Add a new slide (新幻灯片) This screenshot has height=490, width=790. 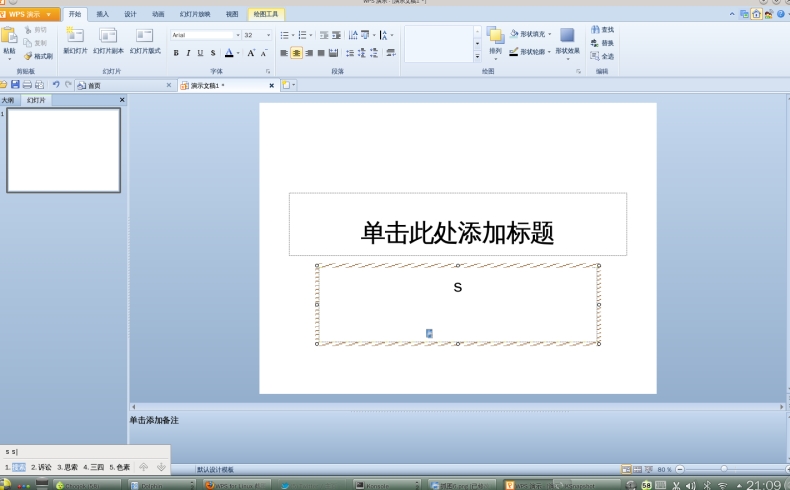tap(76, 40)
